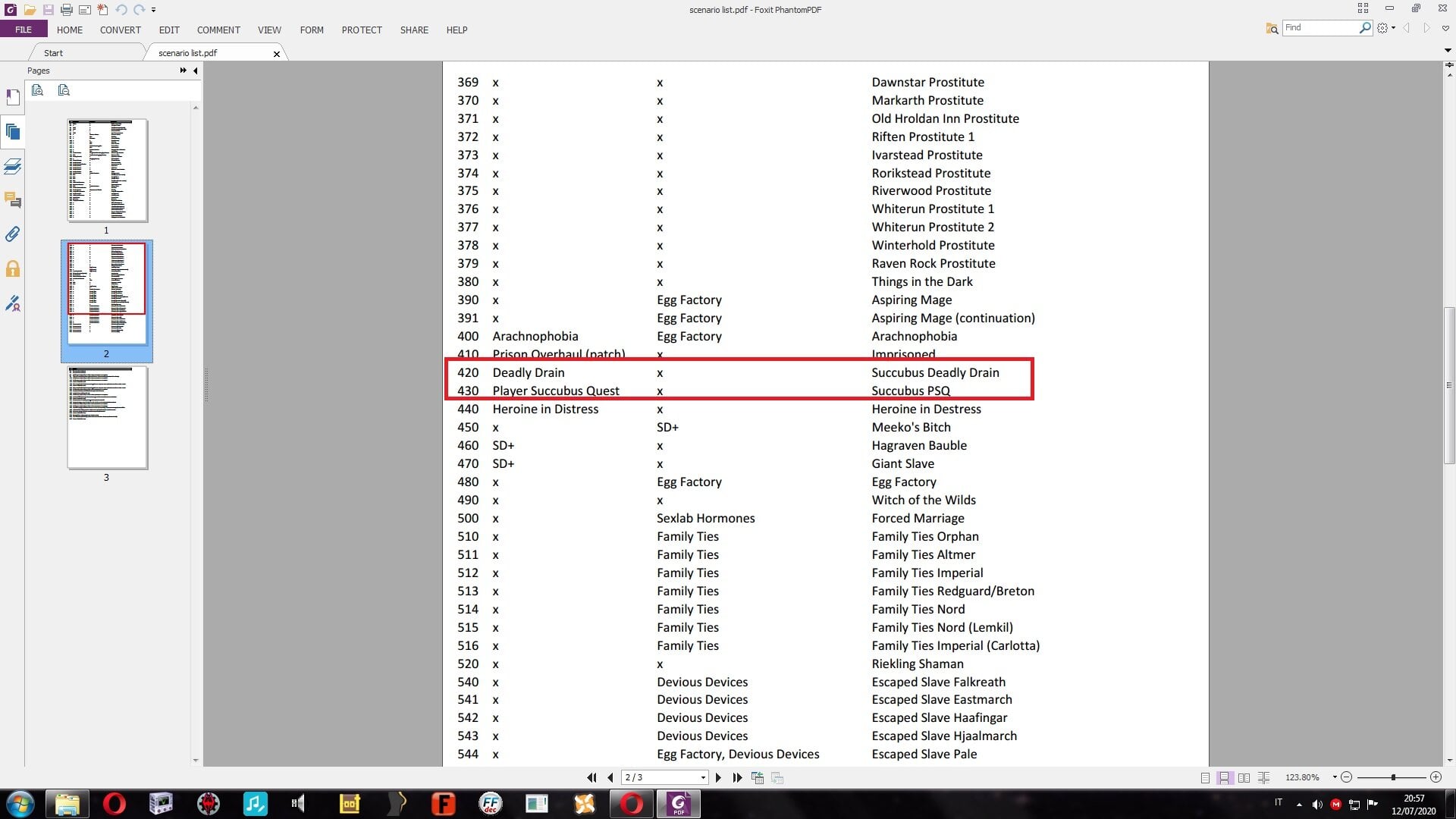Viewport: 1456px width, 819px height.
Task: Go to the next page
Action: click(718, 777)
